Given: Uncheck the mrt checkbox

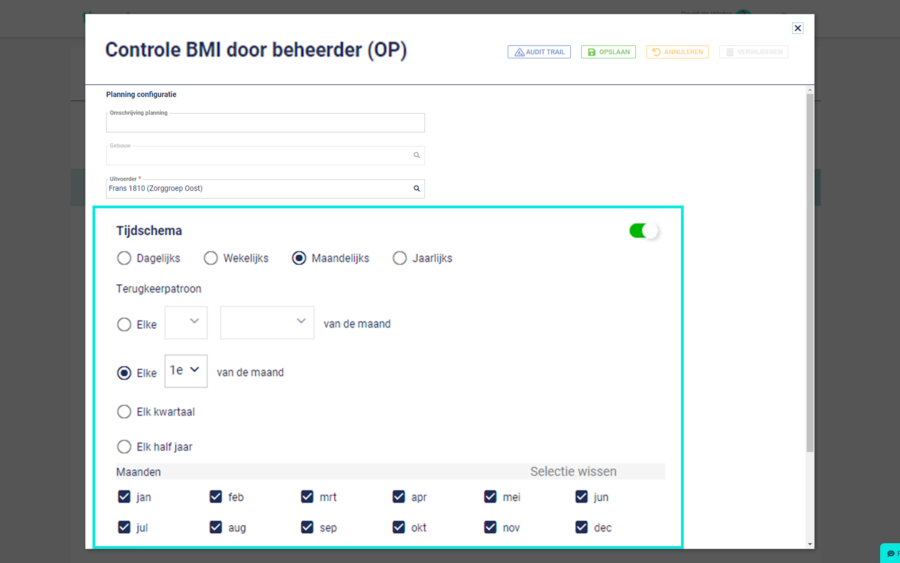Looking at the screenshot, I should (x=307, y=496).
